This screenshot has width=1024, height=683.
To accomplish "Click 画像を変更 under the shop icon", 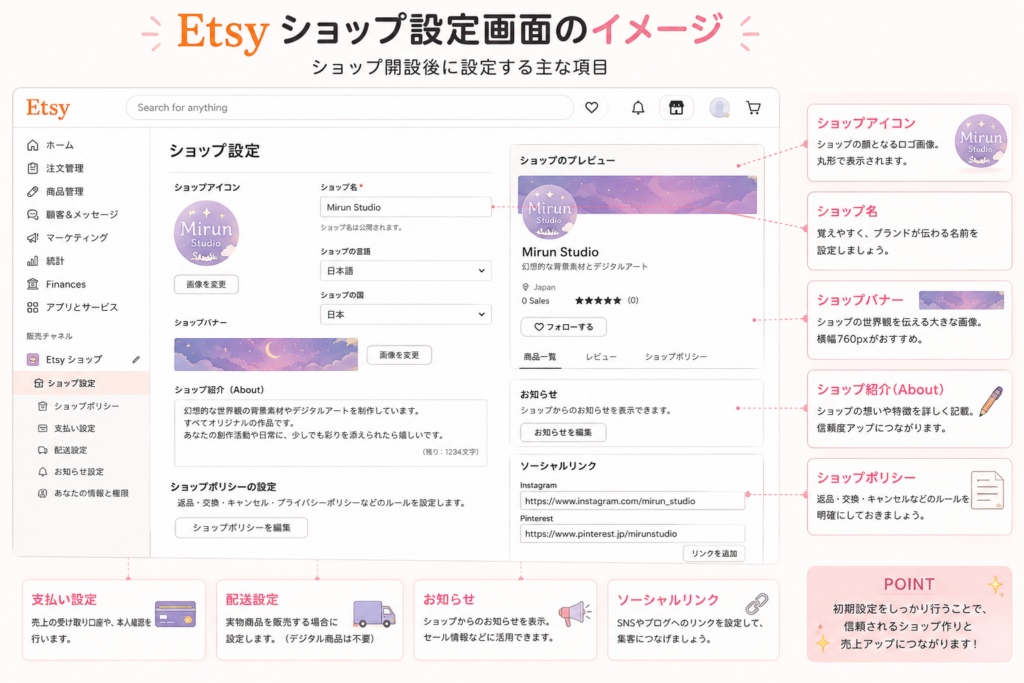I will pyautogui.click(x=206, y=285).
